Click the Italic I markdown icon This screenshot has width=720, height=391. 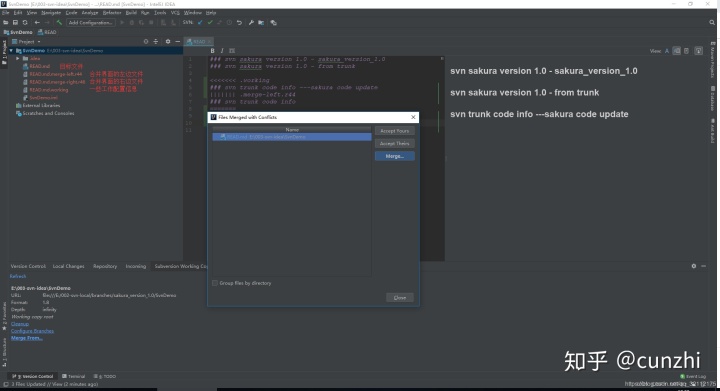coord(222,50)
